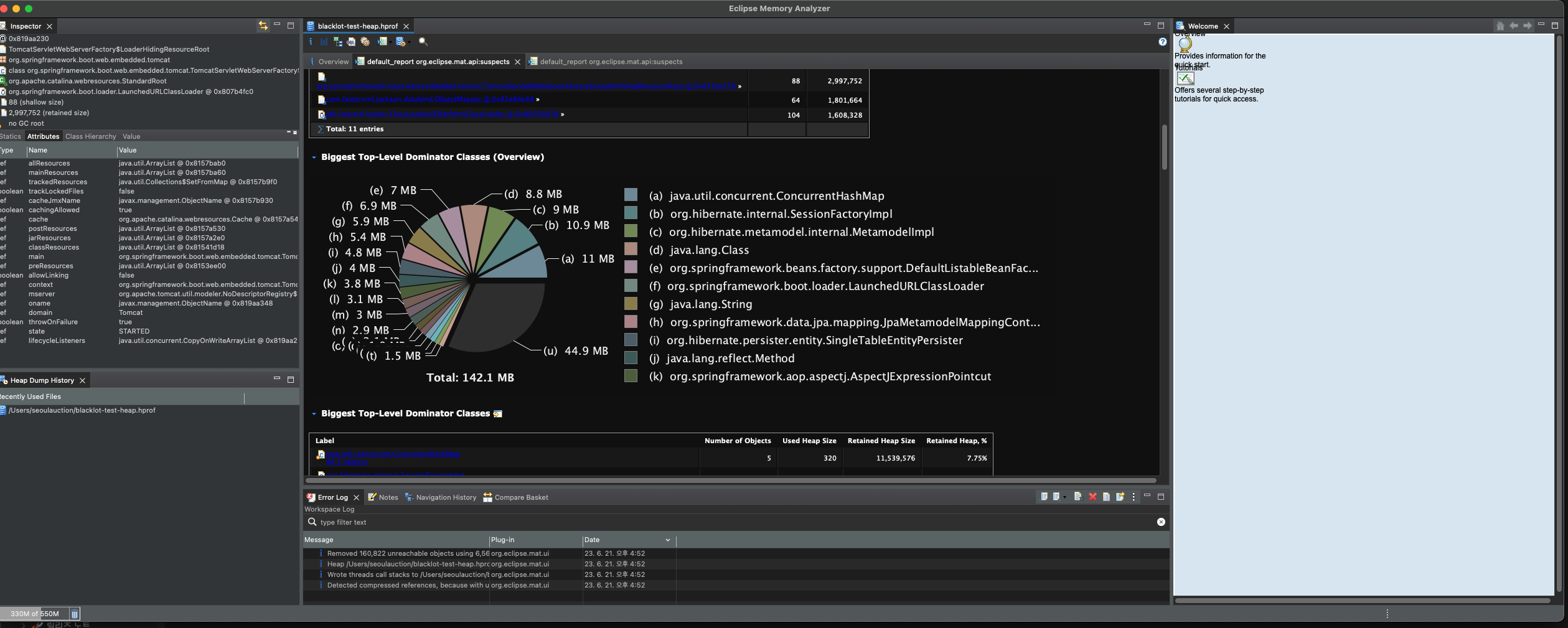Close the Welcome tab
The image size is (1568, 628).
click(1226, 26)
